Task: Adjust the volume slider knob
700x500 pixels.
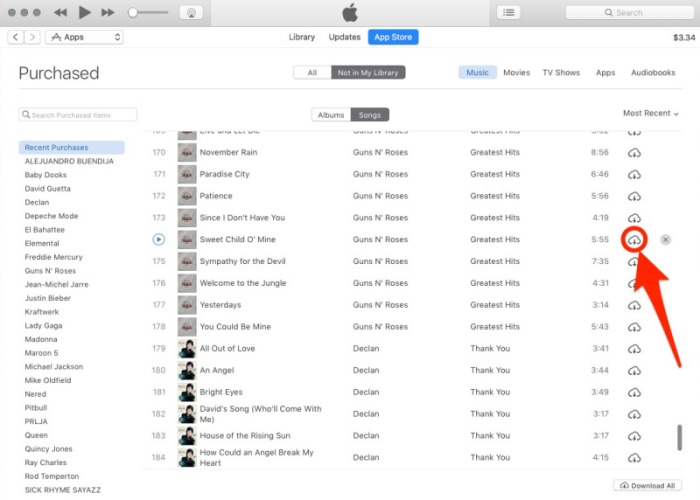Action: click(x=133, y=12)
